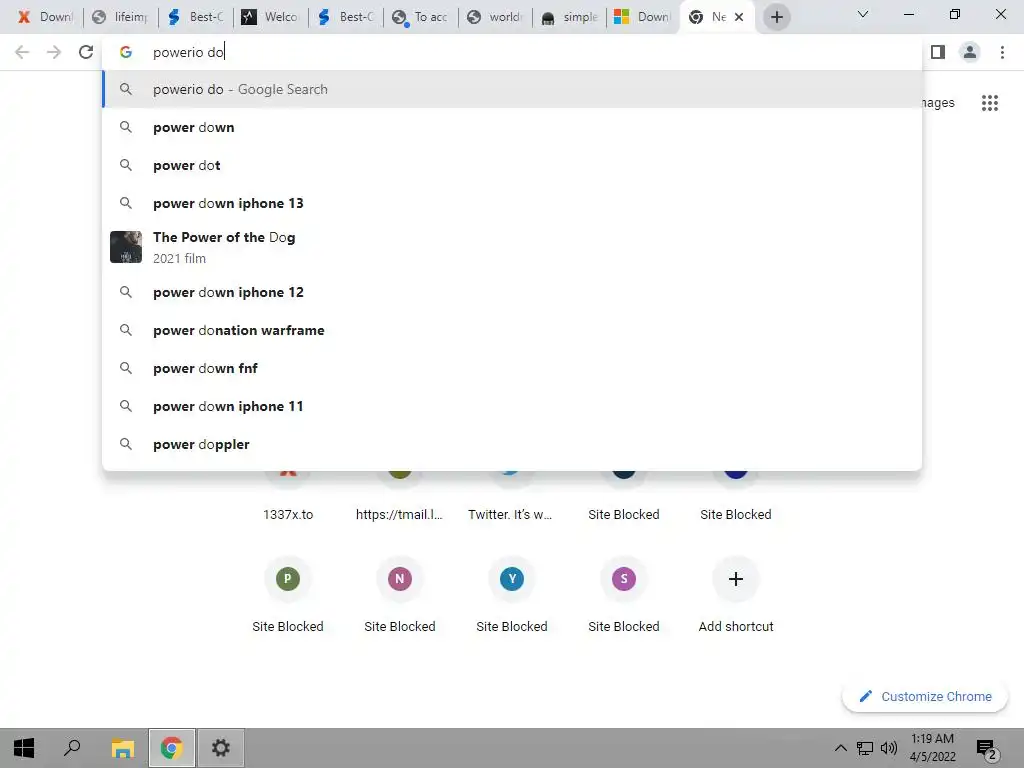Choose 'power donation warframe' suggestion
This screenshot has height=768, width=1024.
coord(512,330)
